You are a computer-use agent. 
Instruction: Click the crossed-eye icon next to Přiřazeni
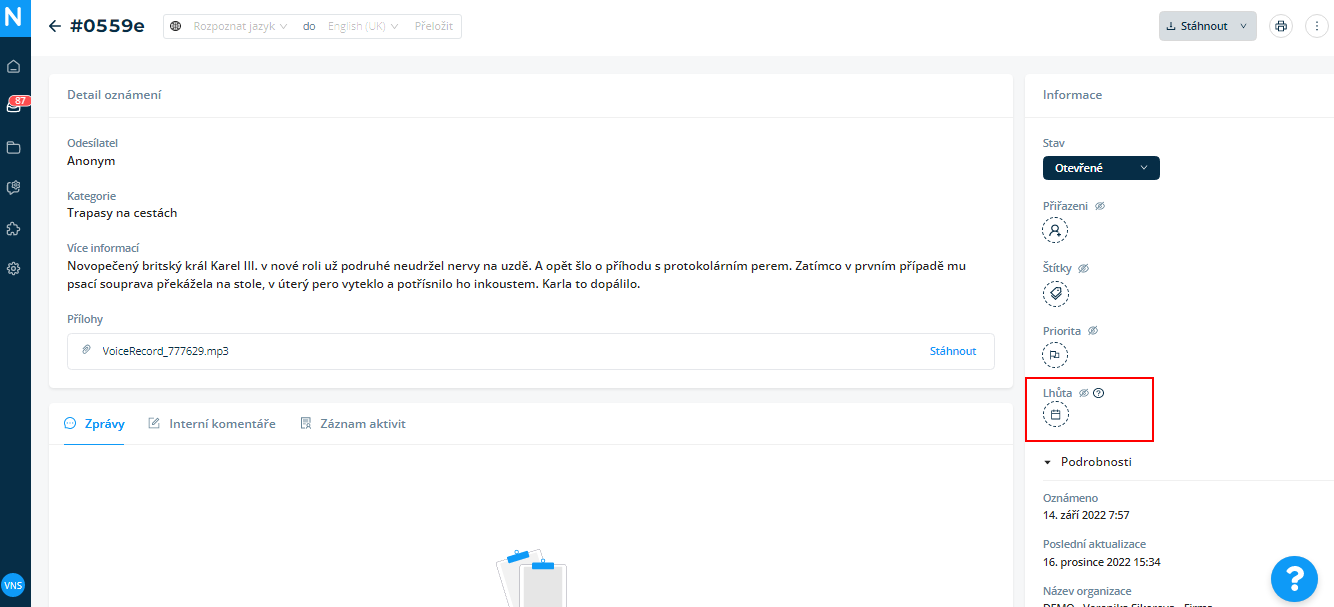1100,206
